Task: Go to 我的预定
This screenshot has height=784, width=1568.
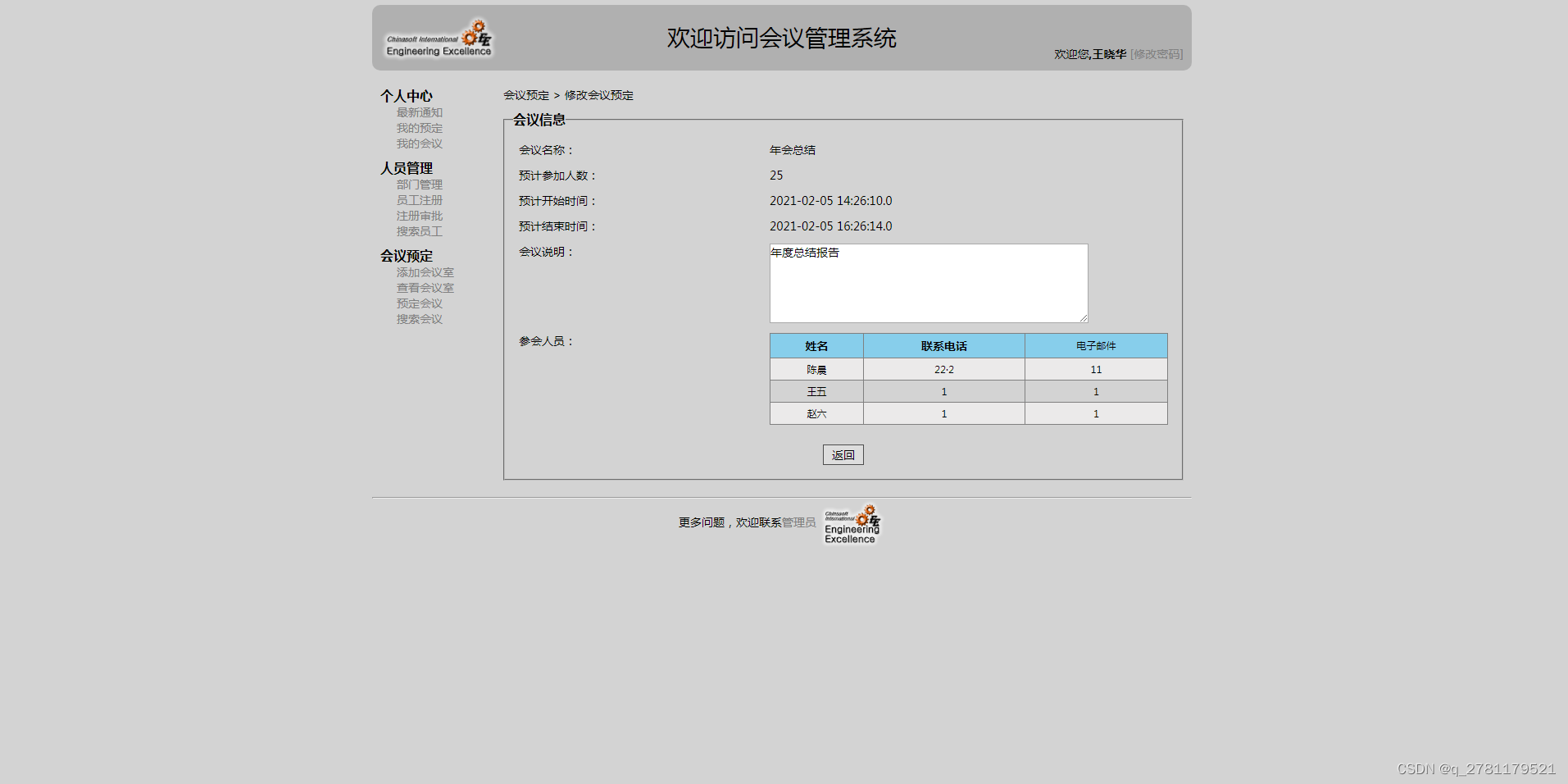Action: [x=420, y=128]
